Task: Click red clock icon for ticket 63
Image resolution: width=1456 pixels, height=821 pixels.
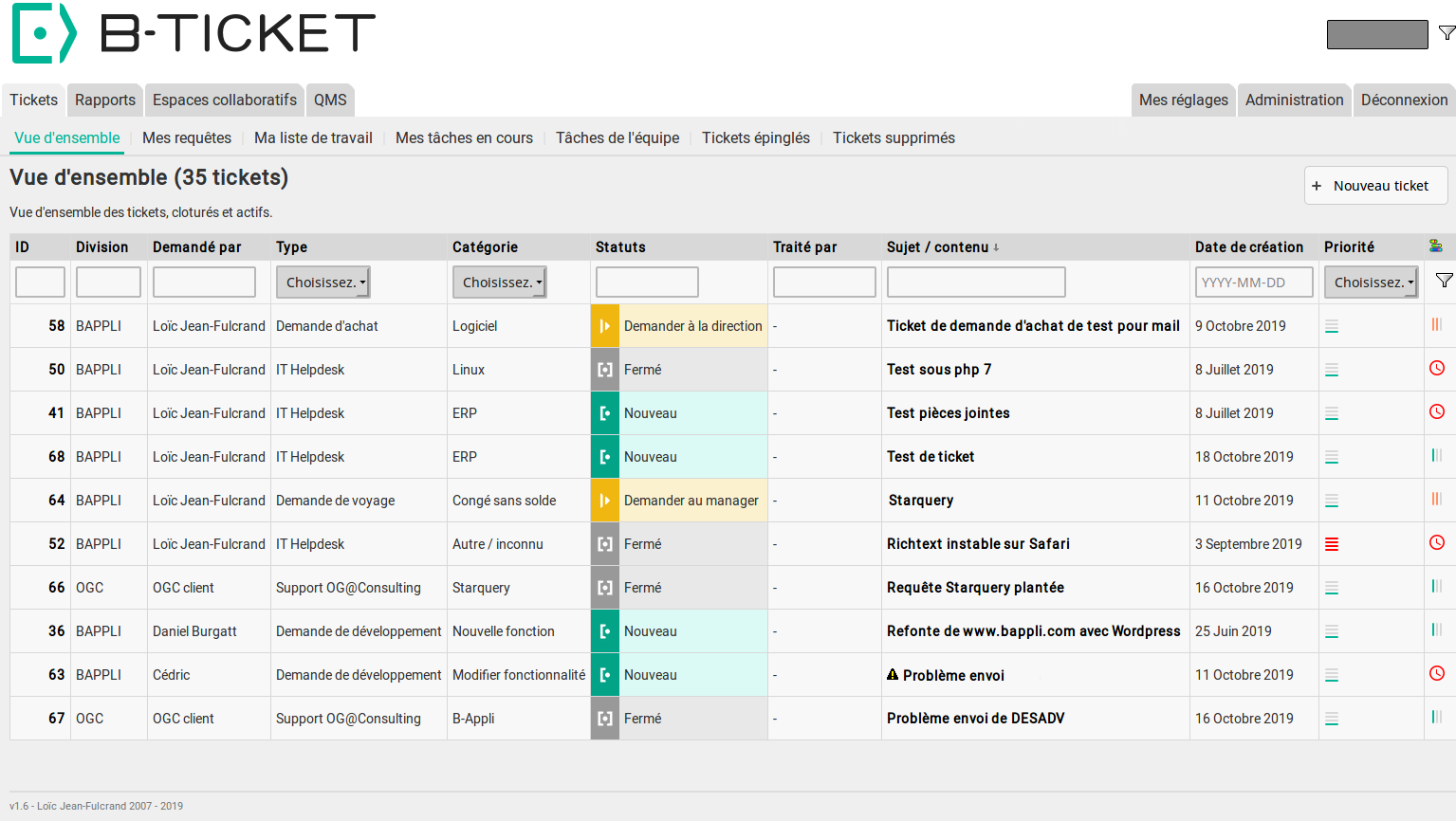Action: 1437,673
